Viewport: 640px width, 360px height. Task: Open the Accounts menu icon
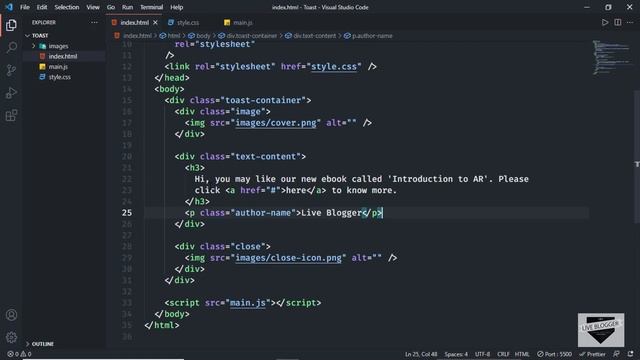(x=11, y=315)
